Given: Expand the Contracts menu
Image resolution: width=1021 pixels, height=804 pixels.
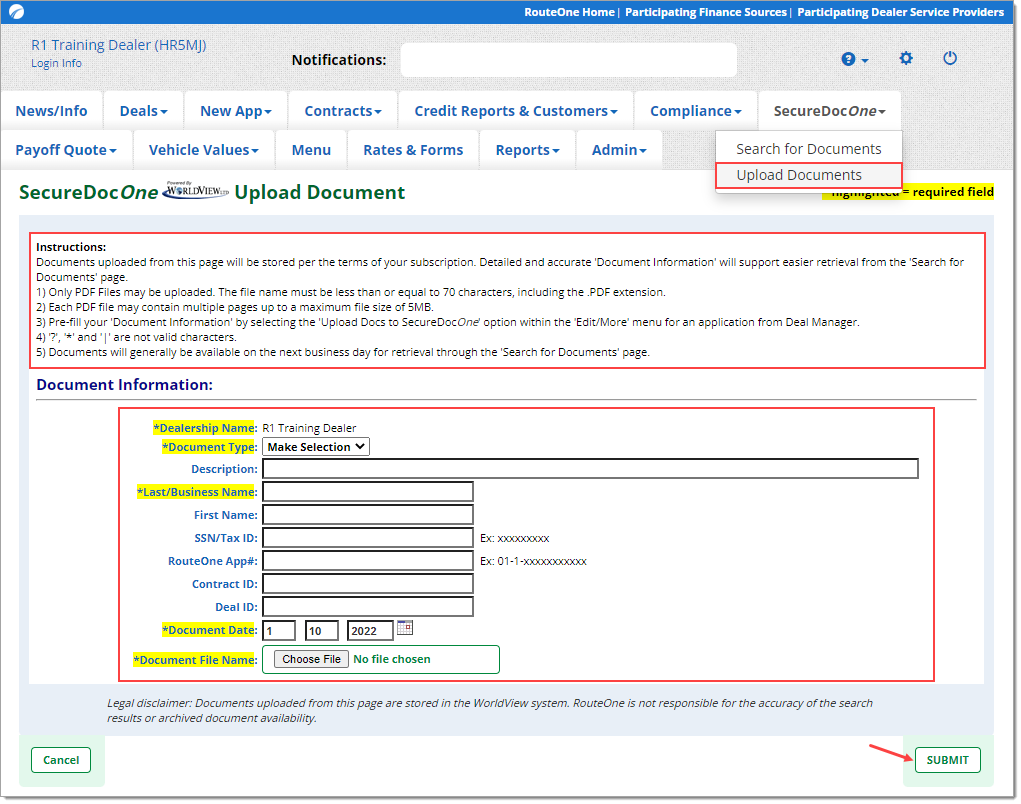Looking at the screenshot, I should [x=343, y=111].
